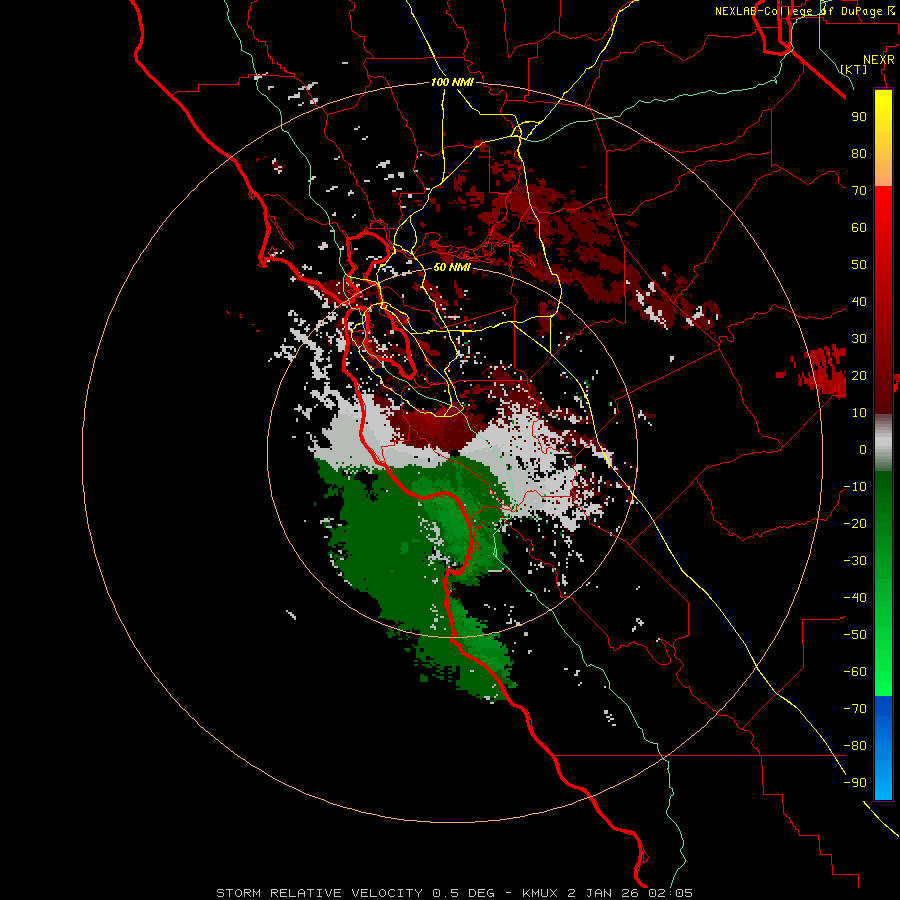Click the 100 NMI range ring label
Image resolution: width=900 pixels, height=900 pixels.
point(452,82)
